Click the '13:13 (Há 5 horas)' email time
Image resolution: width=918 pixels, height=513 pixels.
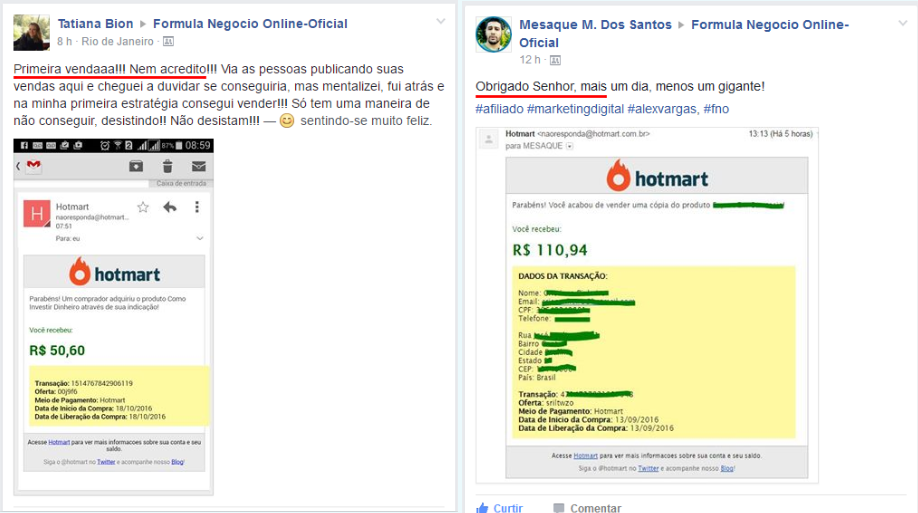point(780,134)
